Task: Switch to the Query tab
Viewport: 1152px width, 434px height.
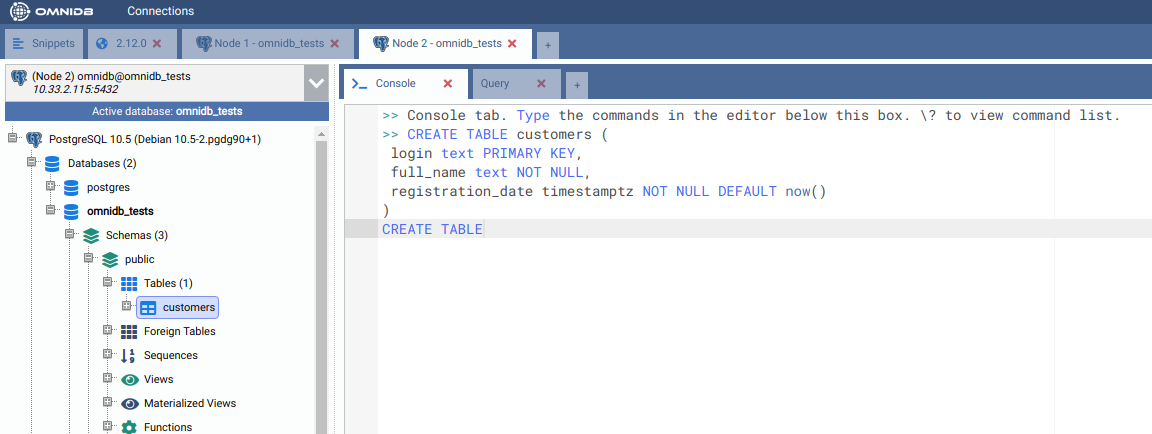Action: tap(495, 84)
